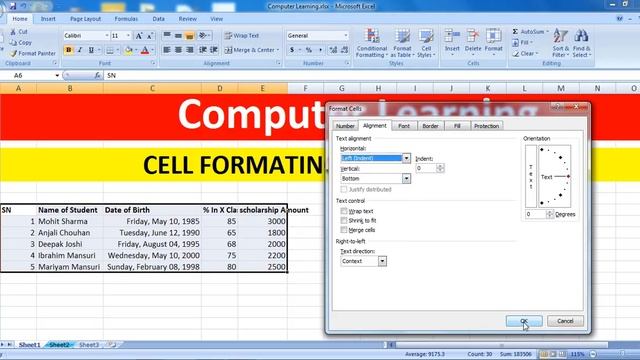Enable the Wrap text checkbox in dialog
640x360 pixels.
point(344,211)
